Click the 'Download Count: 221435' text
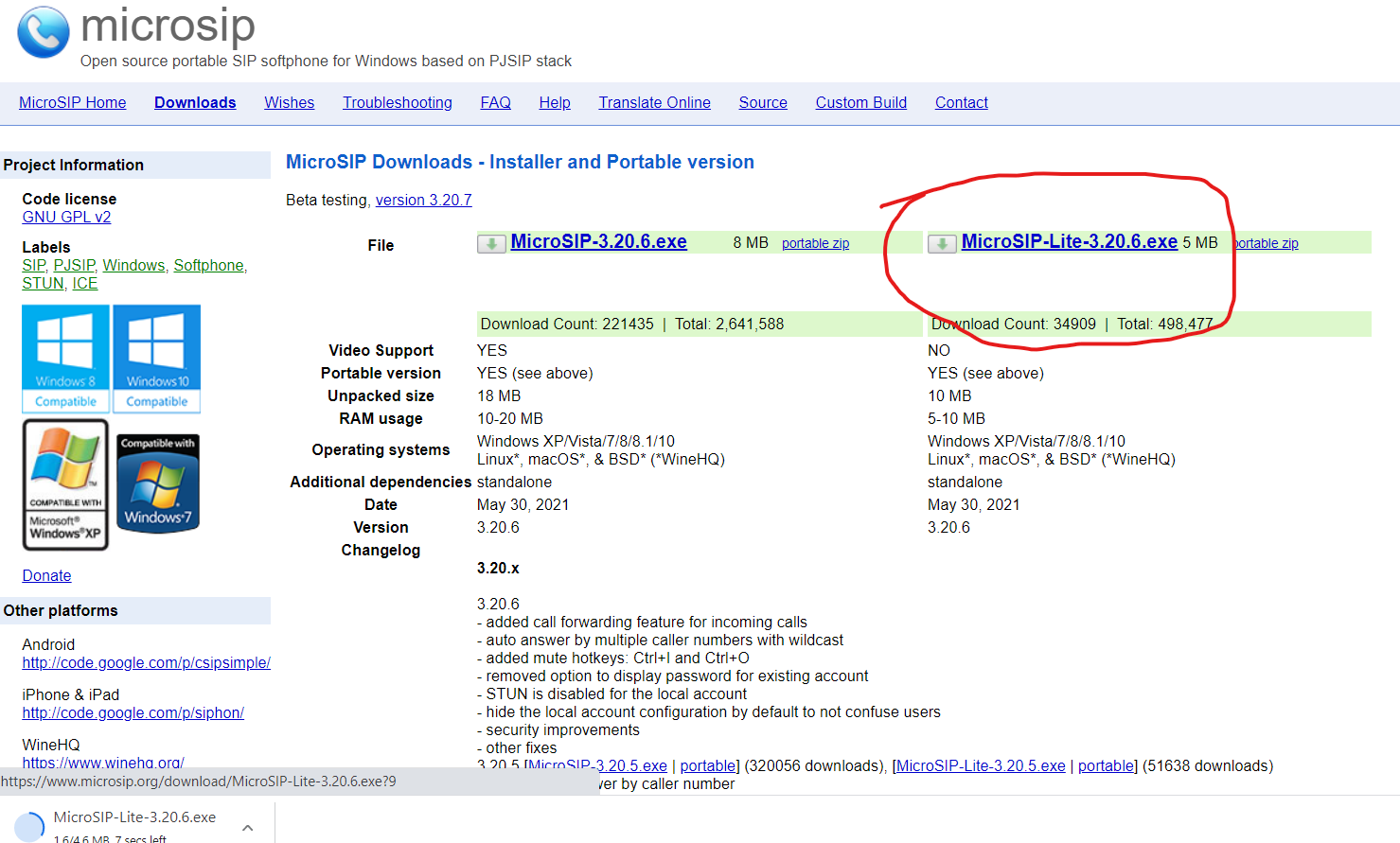Screen dimensions: 1400x843 567,324
